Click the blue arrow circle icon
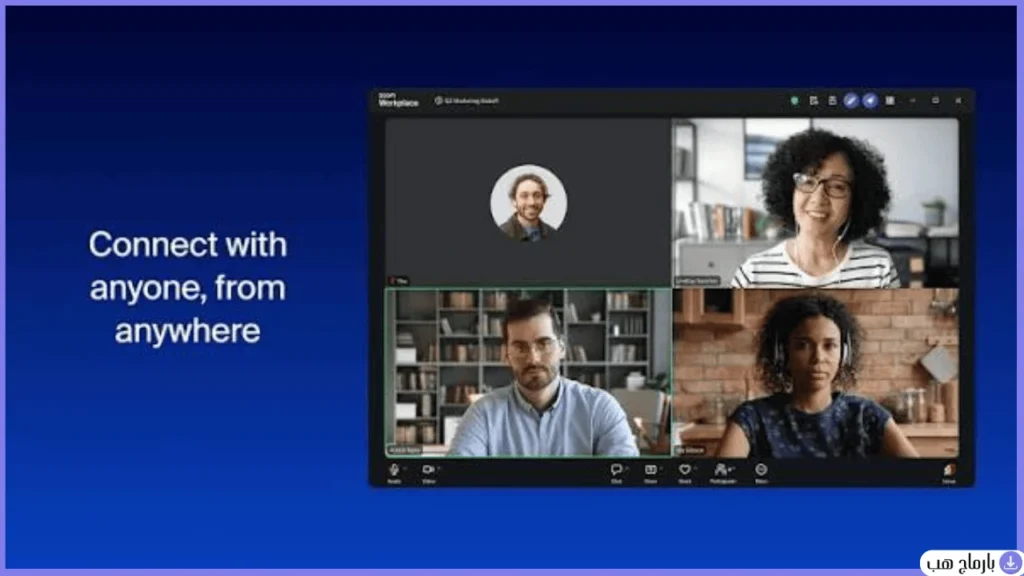The height and width of the screenshot is (576, 1024). tap(870, 101)
